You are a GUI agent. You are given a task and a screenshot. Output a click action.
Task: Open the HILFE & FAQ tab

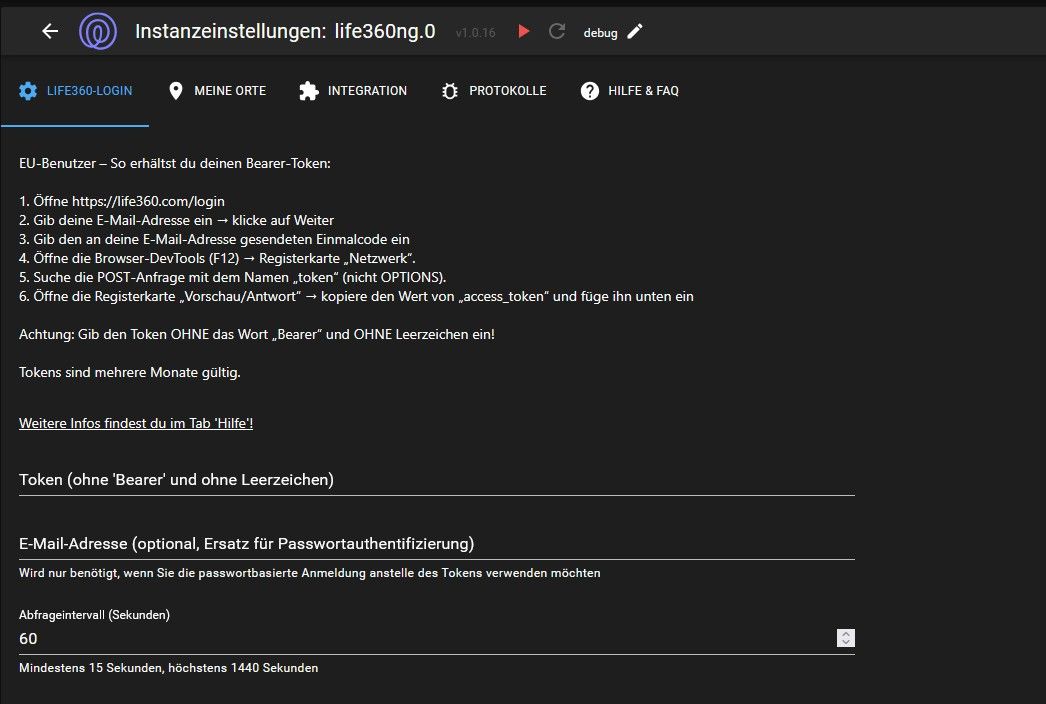point(630,91)
